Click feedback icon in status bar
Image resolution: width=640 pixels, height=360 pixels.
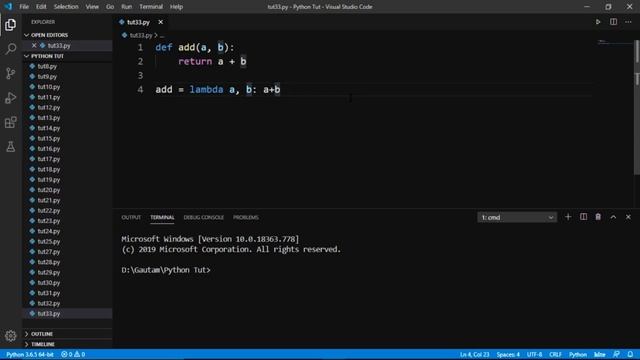616,354
